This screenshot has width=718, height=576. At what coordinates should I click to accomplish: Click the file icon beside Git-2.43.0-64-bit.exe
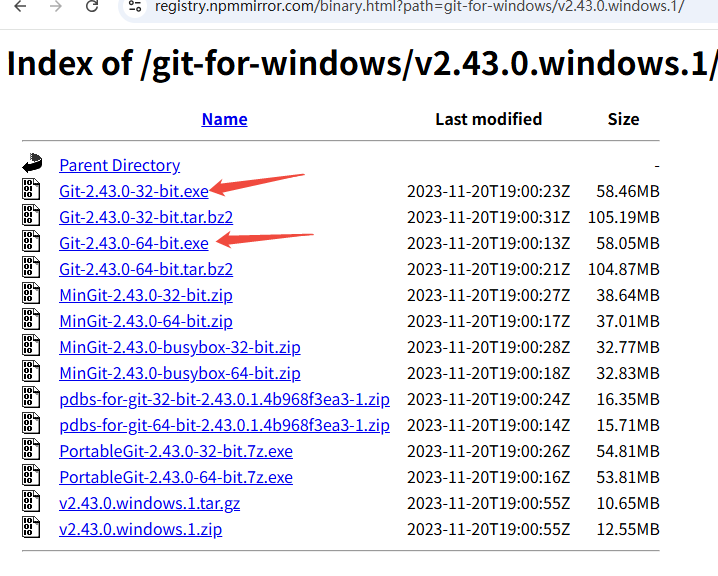tap(31, 242)
